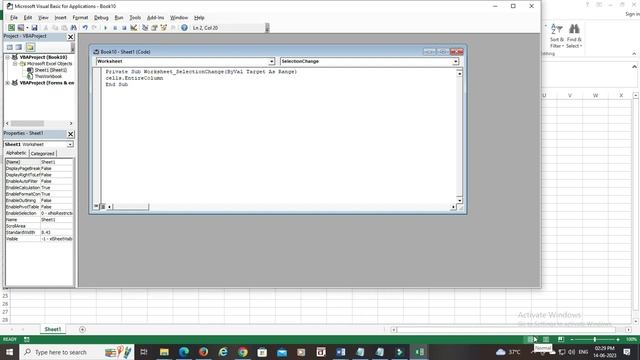
Task: Click the View Microsoft Excel toolbar icon
Action: pyautogui.click(x=11, y=28)
